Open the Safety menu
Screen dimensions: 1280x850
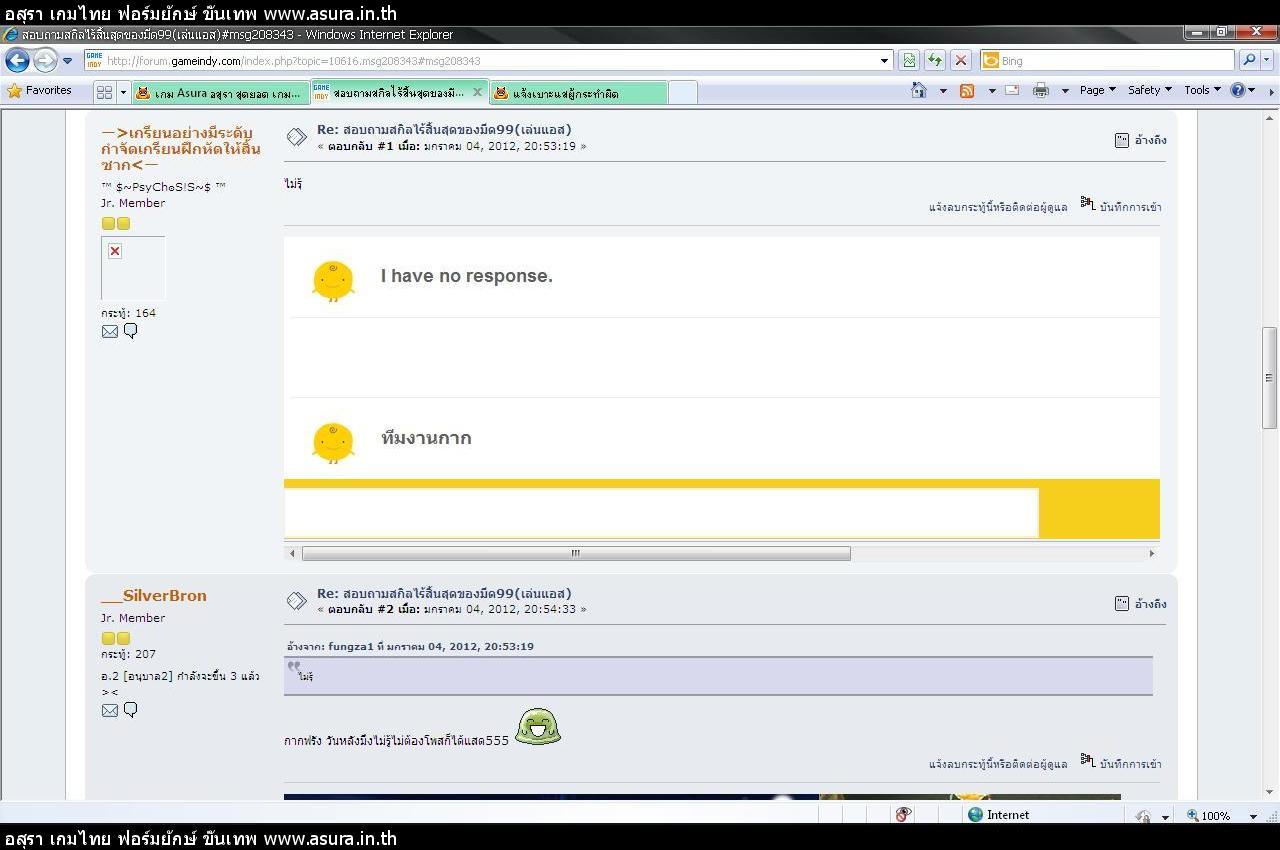(x=1149, y=90)
